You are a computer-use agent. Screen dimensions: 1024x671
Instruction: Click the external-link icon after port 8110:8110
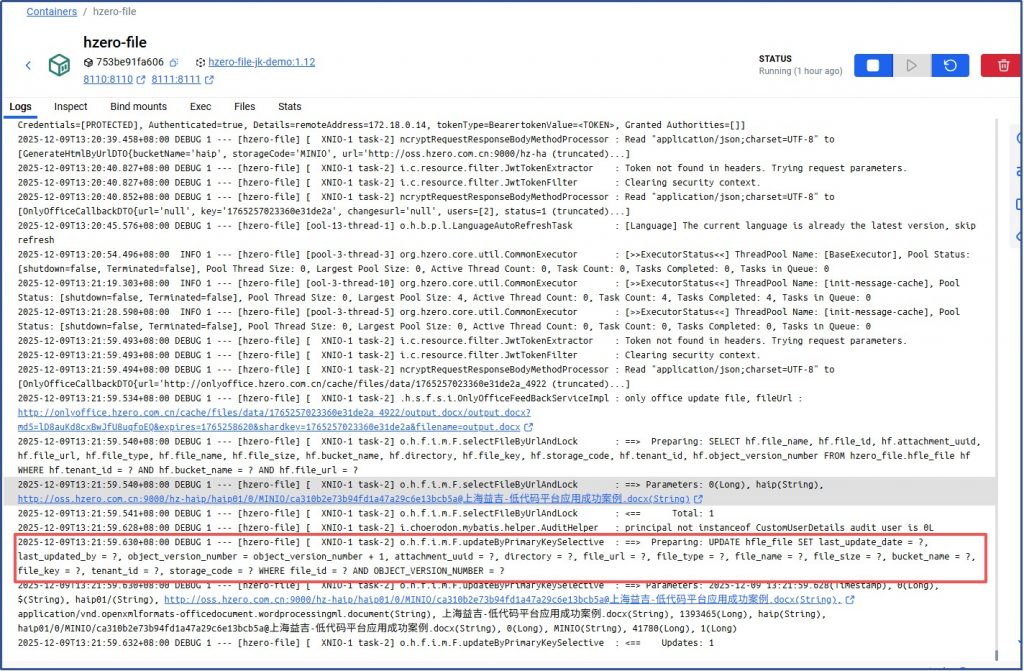point(141,80)
